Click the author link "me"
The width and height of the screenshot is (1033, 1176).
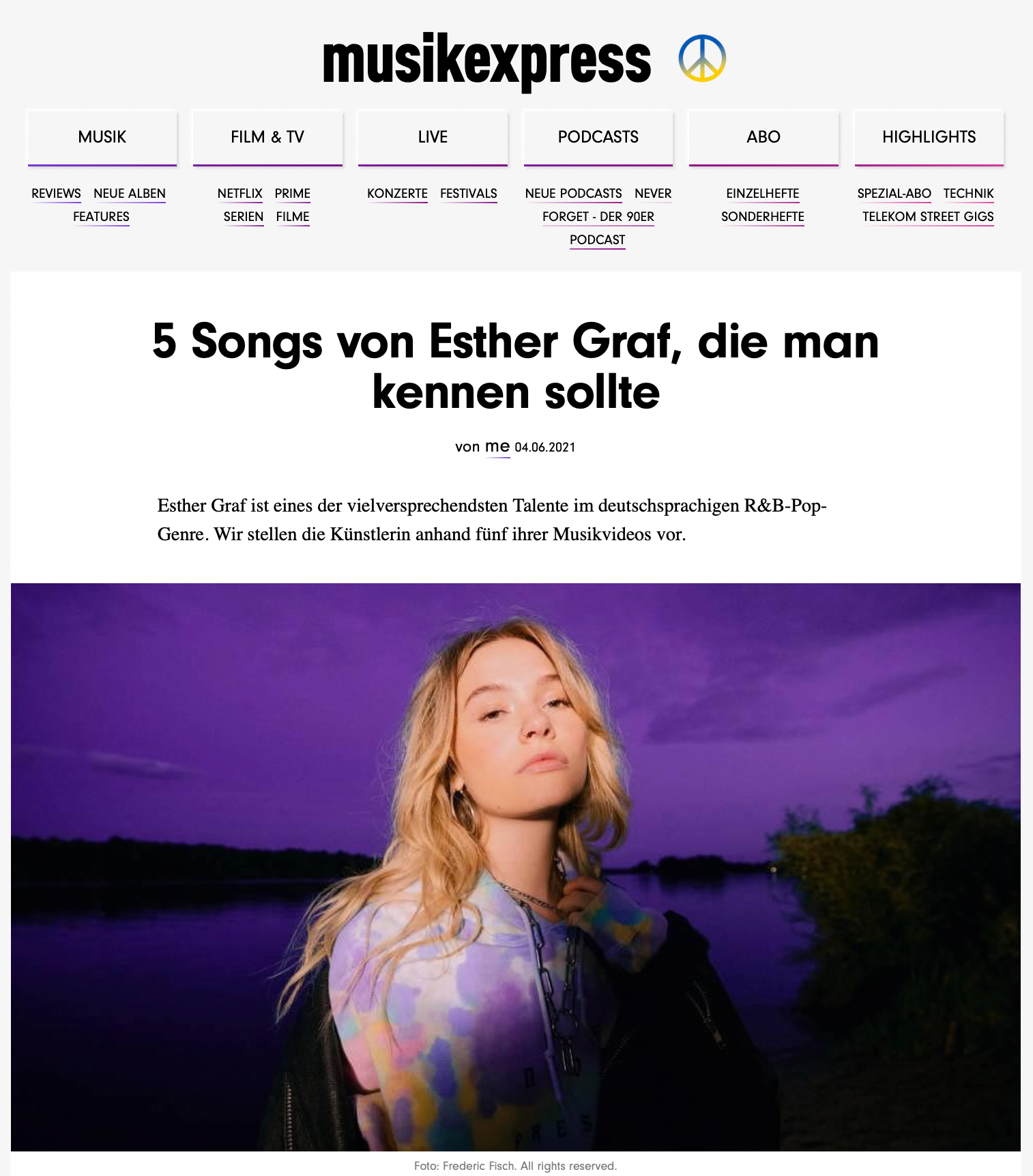[497, 447]
